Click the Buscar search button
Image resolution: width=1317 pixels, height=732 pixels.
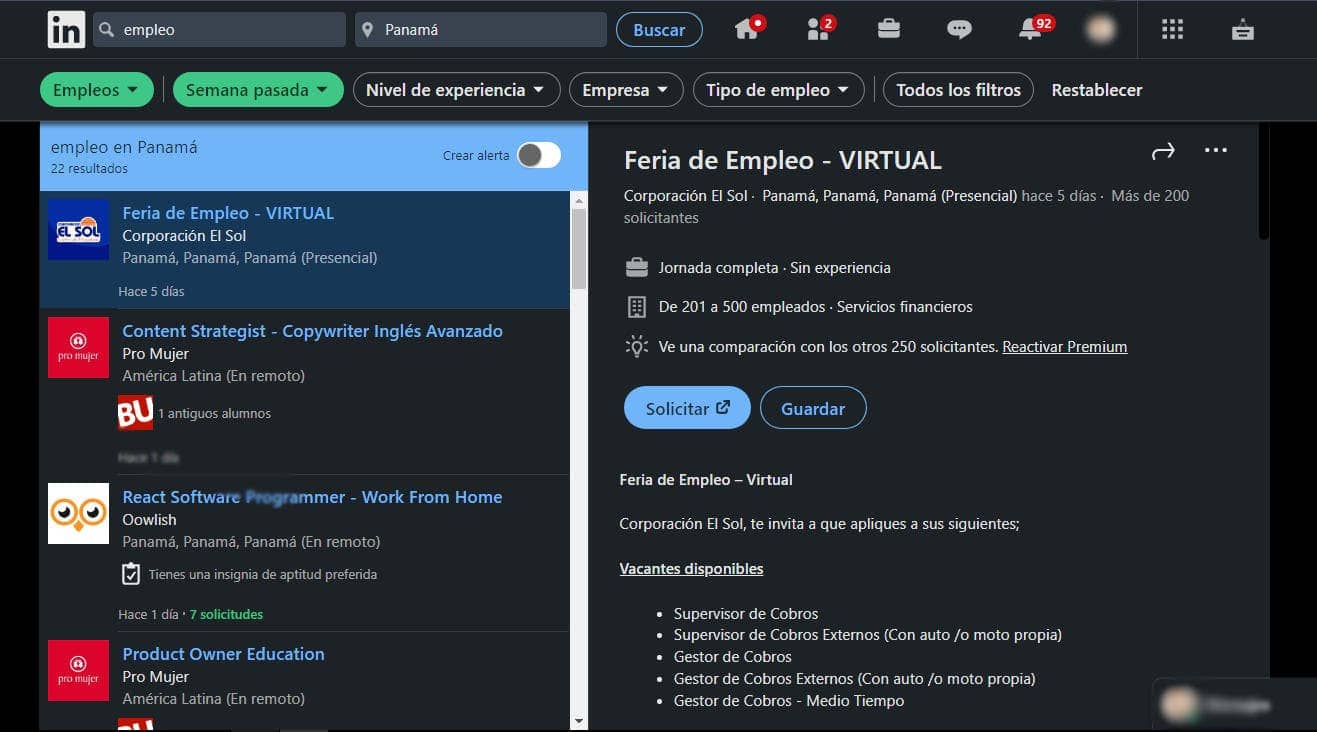click(659, 30)
